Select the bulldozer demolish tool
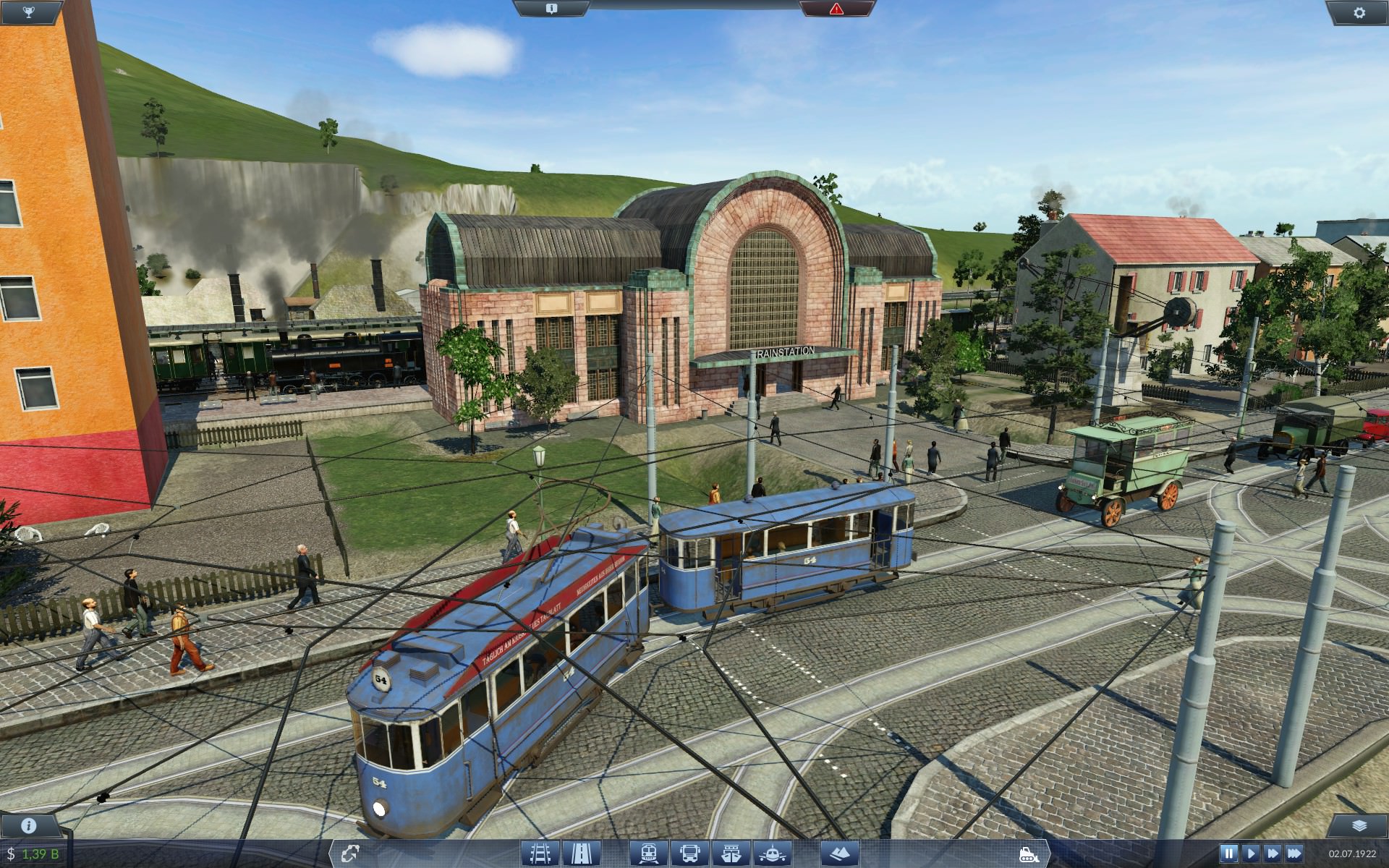This screenshot has height=868, width=1389. click(1030, 854)
